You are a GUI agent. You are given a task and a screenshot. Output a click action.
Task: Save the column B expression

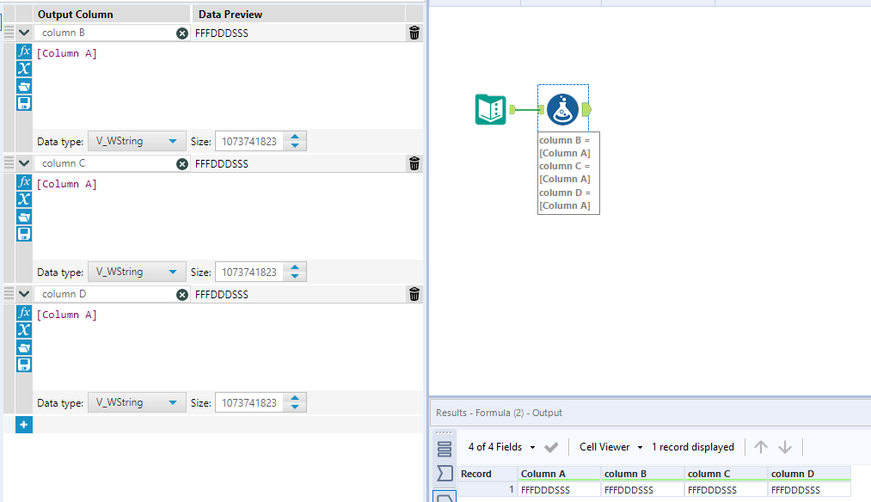pyautogui.click(x=24, y=103)
